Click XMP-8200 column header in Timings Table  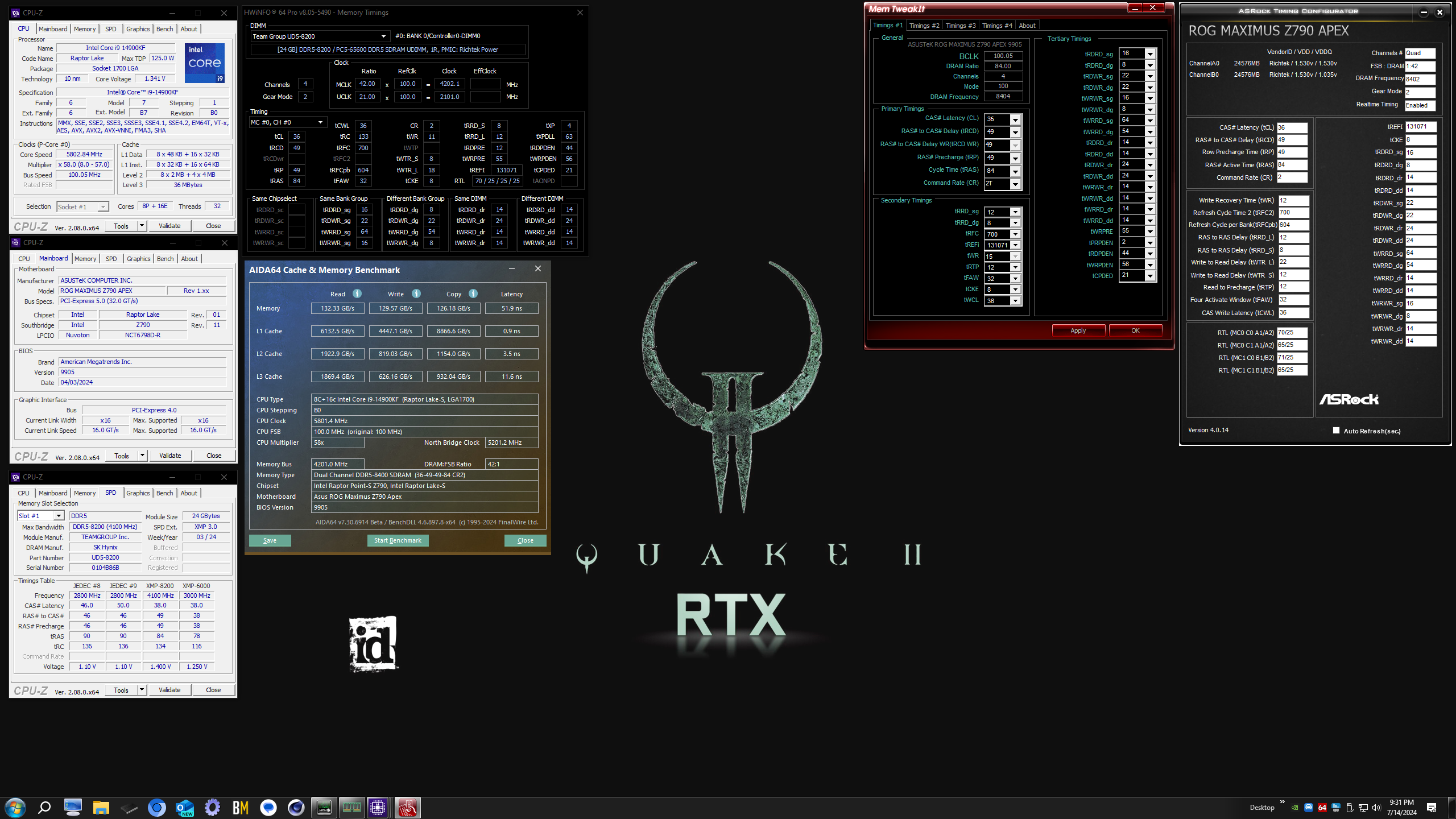tap(160, 586)
